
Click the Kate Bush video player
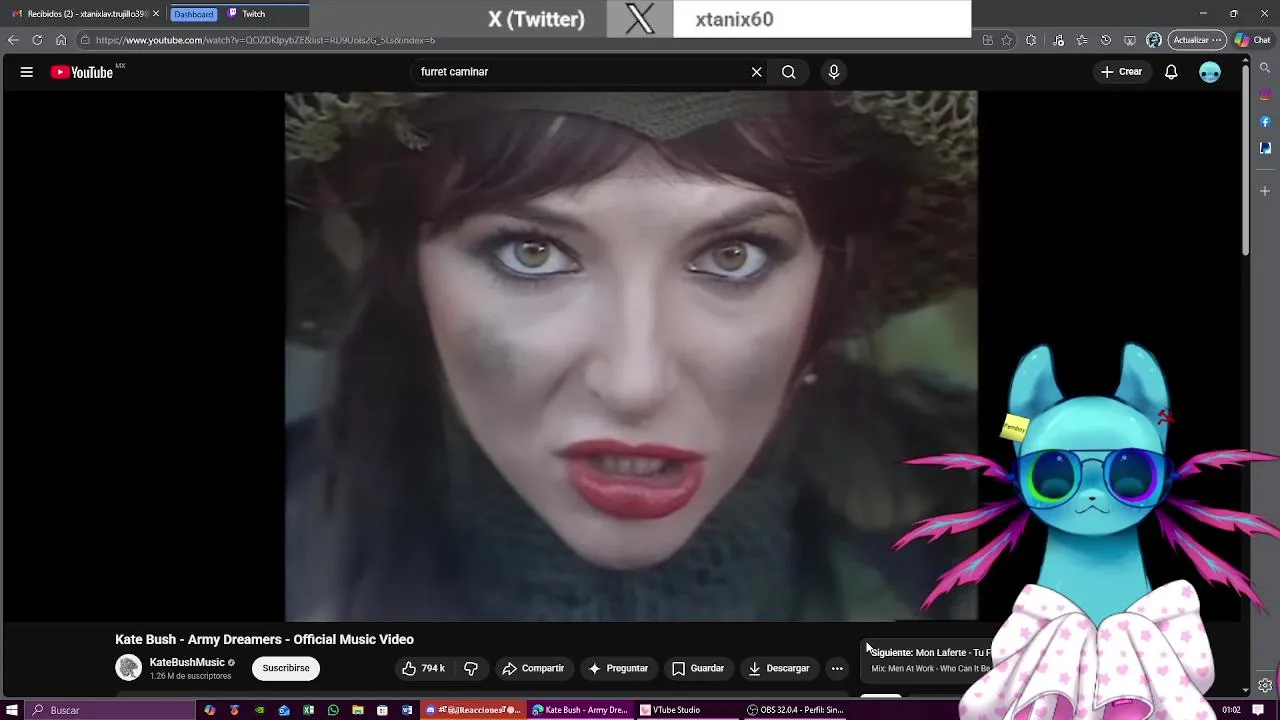(x=631, y=356)
